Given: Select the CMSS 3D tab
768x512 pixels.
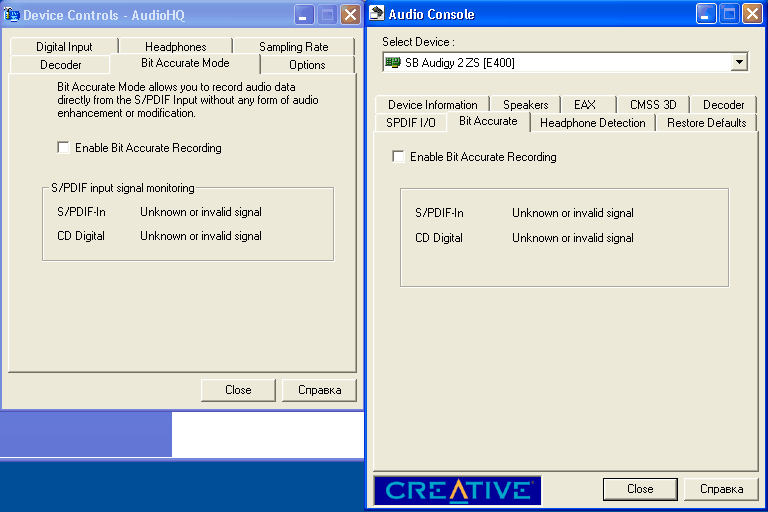Looking at the screenshot, I should [653, 105].
